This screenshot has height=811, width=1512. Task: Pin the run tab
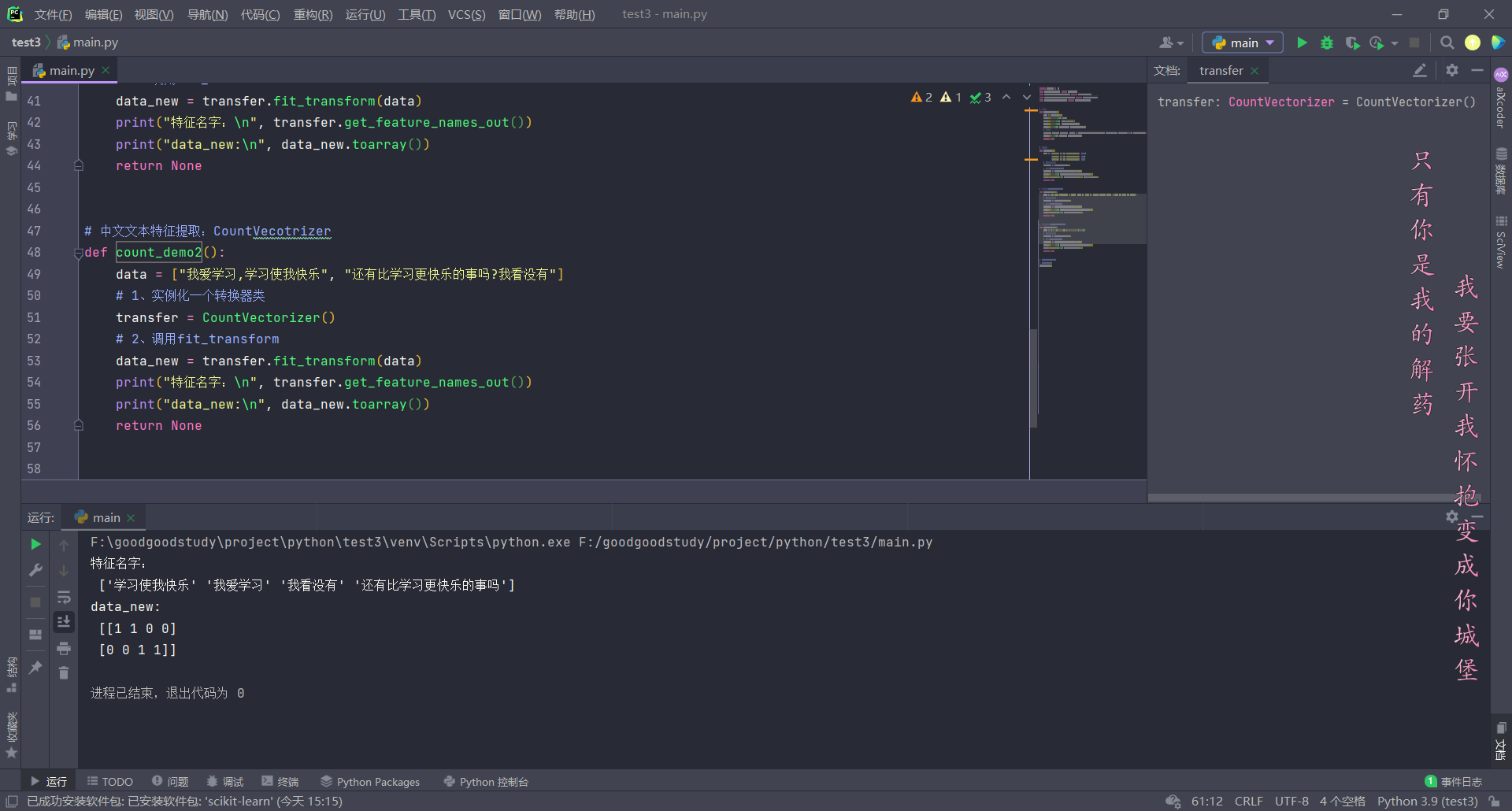(35, 668)
